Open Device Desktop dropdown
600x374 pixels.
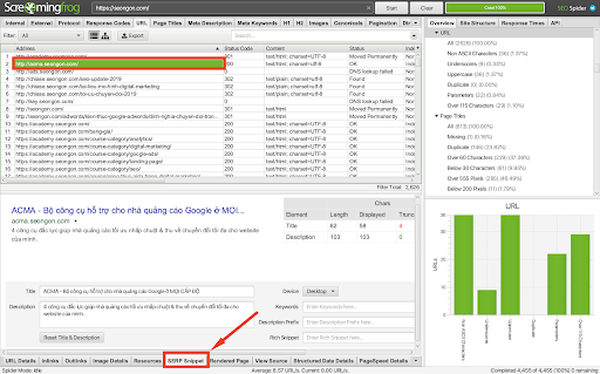click(320, 291)
